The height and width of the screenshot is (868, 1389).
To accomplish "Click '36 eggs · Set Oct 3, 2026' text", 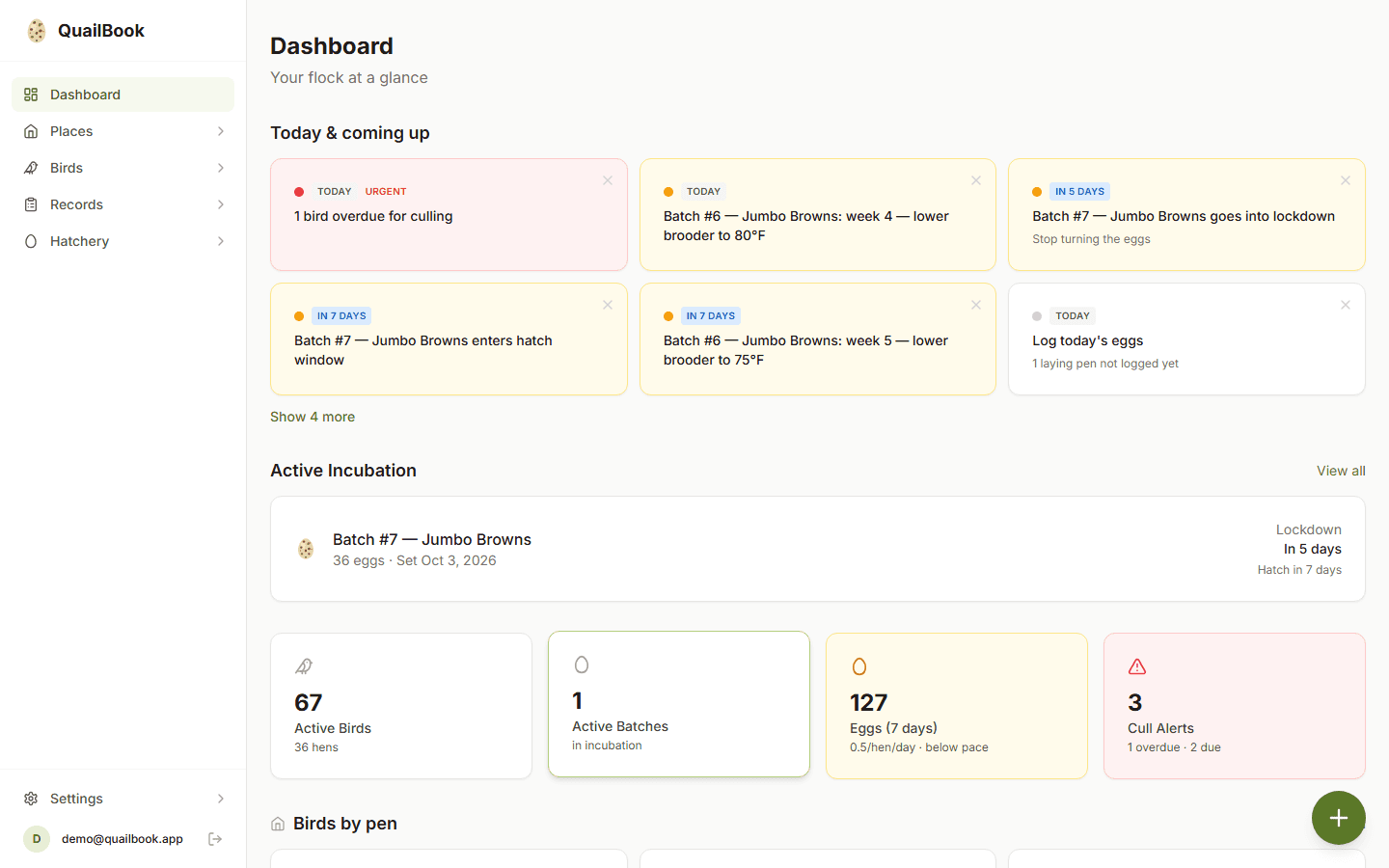I will click(415, 560).
